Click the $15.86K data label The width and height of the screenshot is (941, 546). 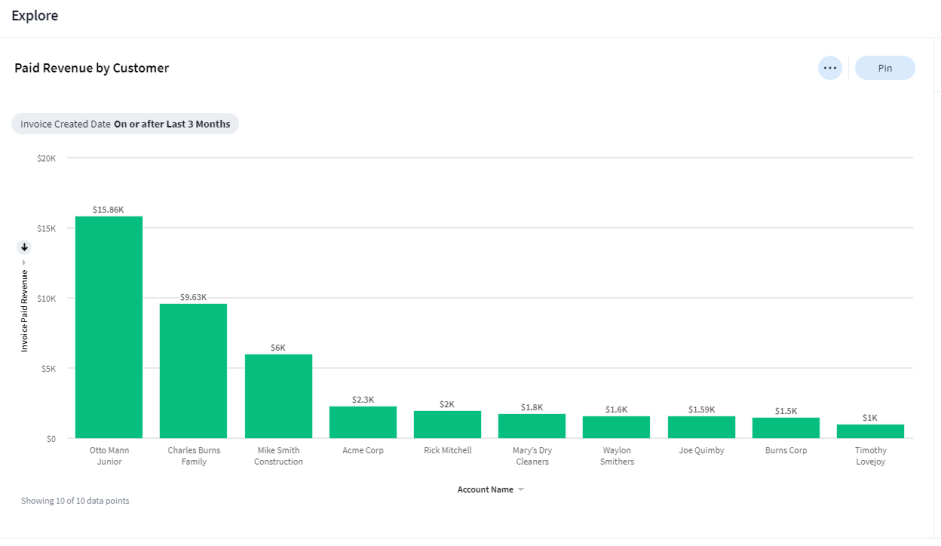click(108, 210)
